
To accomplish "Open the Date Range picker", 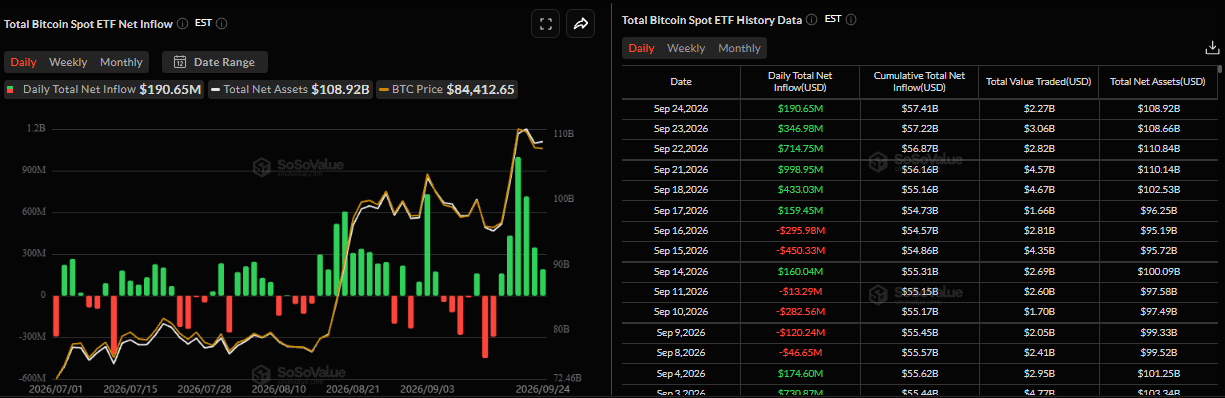I will (x=214, y=62).
